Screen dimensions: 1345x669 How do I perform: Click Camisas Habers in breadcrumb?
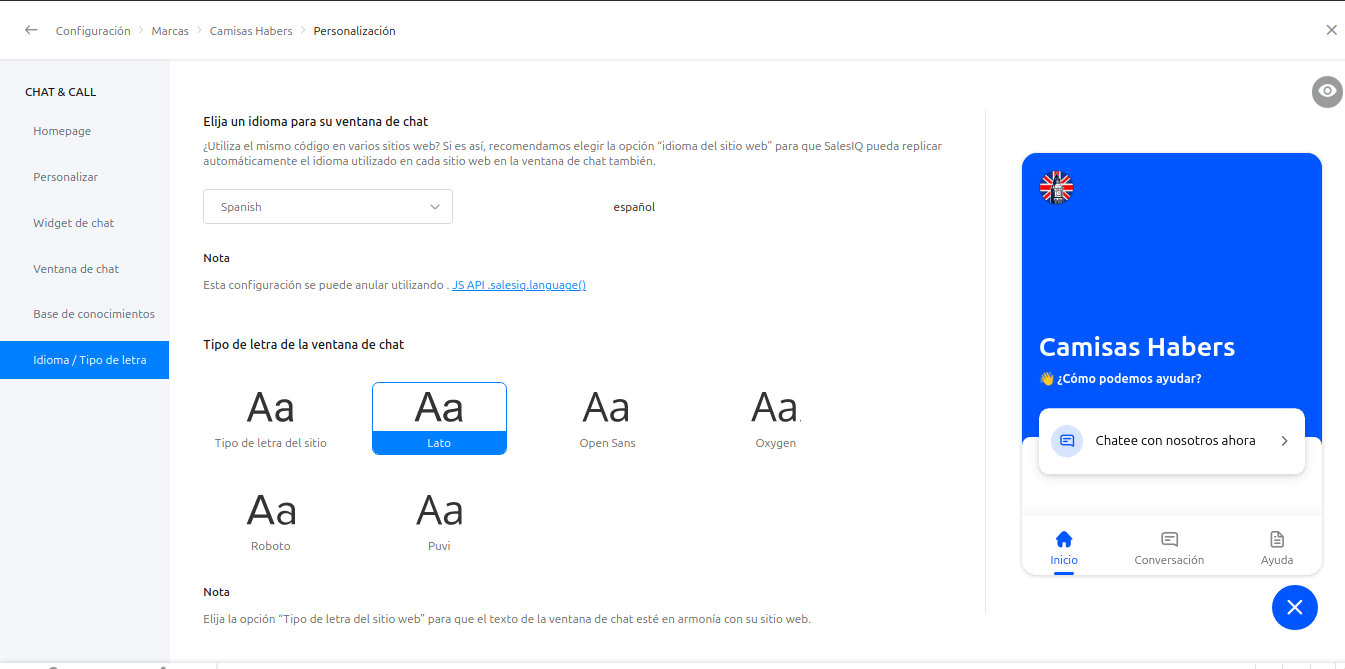tap(251, 31)
